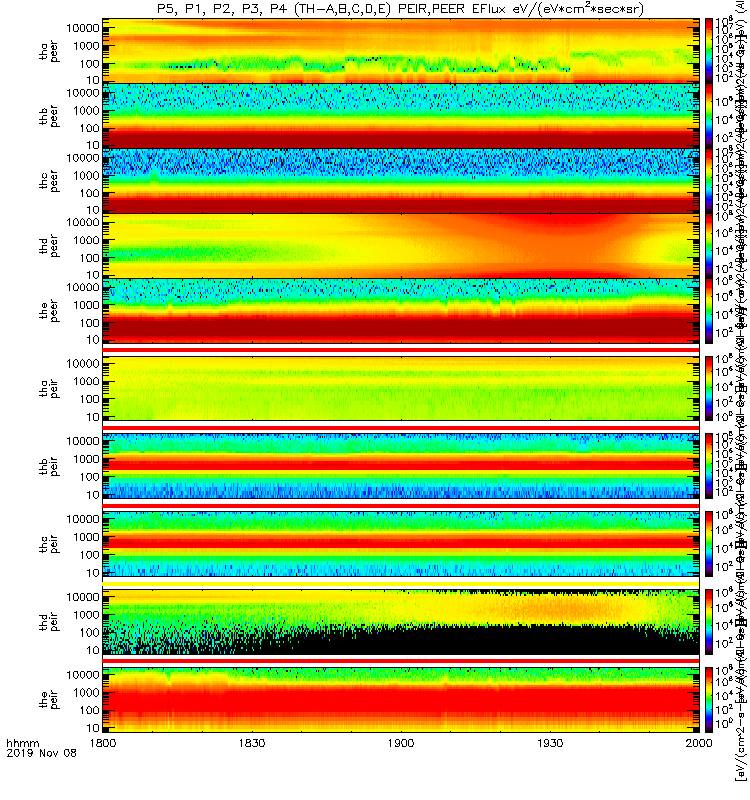Click the 1800 time axis label

[x=103, y=743]
